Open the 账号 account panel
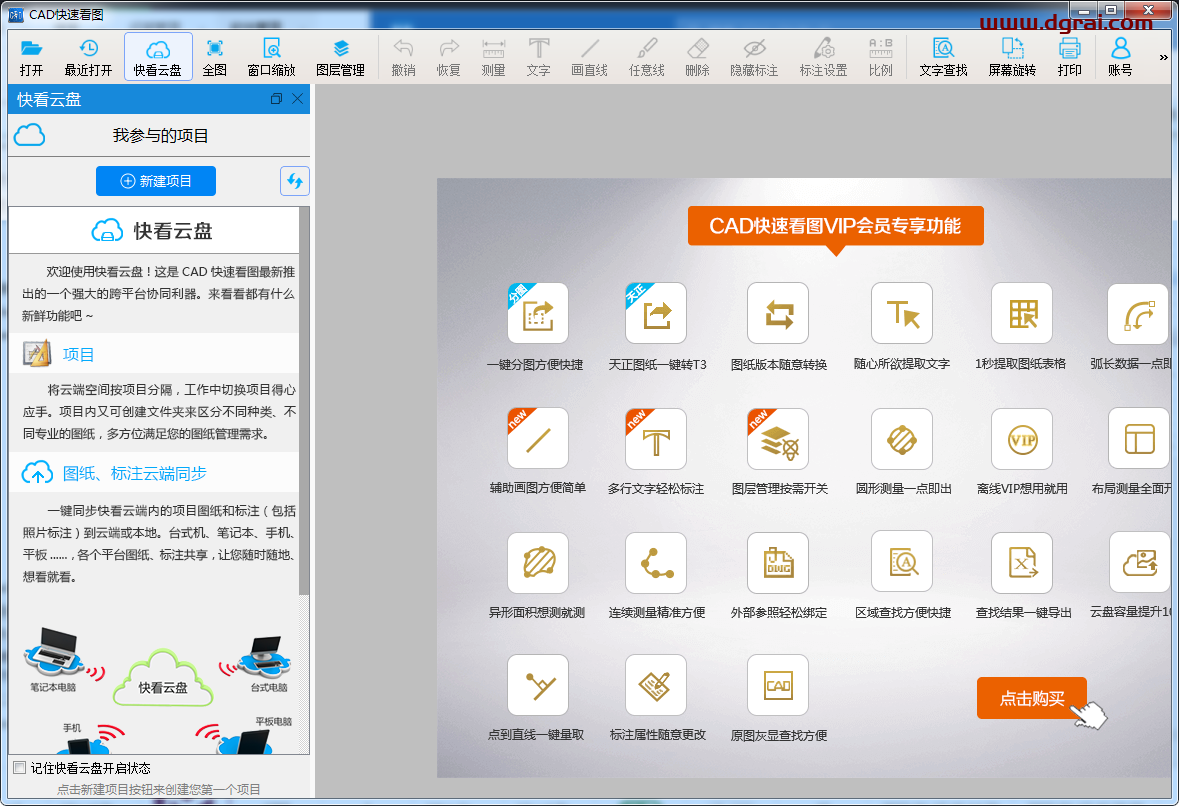This screenshot has width=1179, height=806. (x=1120, y=56)
